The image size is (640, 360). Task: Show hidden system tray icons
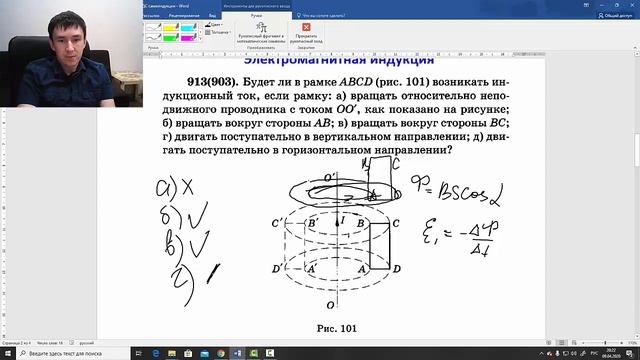[x=541, y=353]
